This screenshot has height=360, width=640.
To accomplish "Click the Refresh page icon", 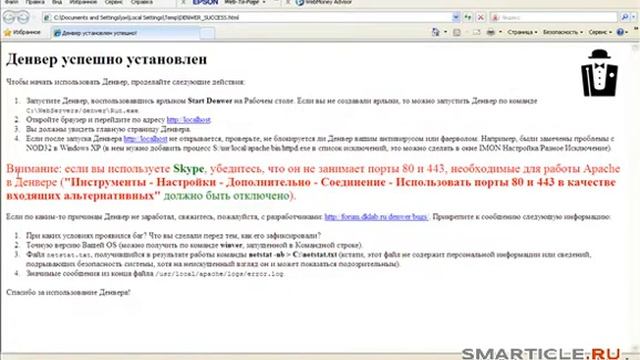I will point(468,18).
